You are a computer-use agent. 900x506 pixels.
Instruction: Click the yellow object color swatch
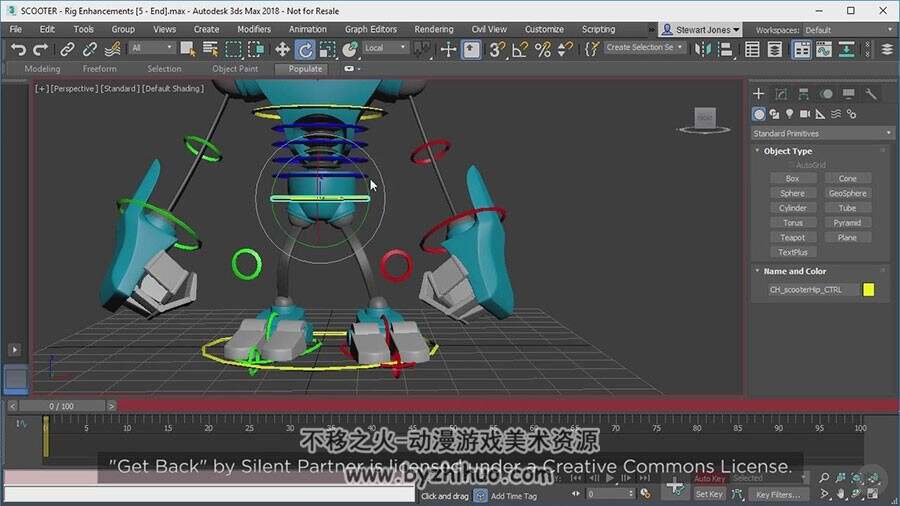[868, 290]
